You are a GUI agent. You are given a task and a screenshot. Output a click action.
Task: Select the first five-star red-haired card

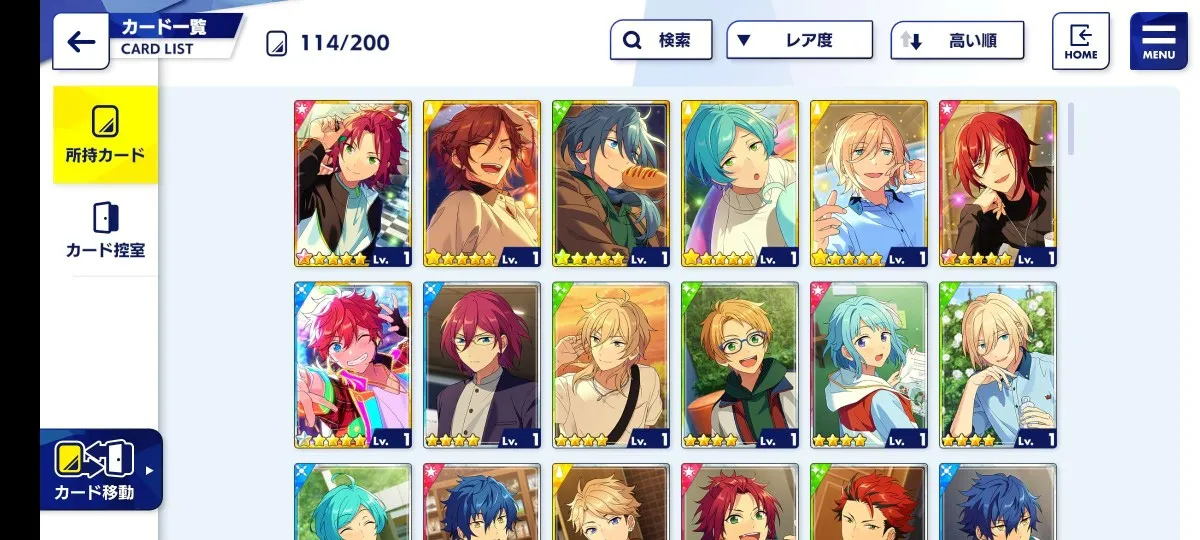353,183
